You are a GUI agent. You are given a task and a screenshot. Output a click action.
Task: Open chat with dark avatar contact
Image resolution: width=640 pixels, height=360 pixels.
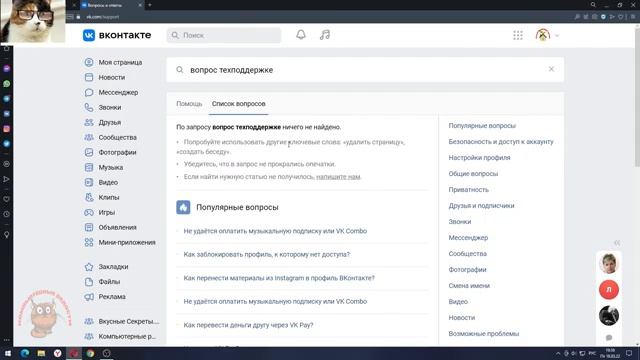point(609,316)
